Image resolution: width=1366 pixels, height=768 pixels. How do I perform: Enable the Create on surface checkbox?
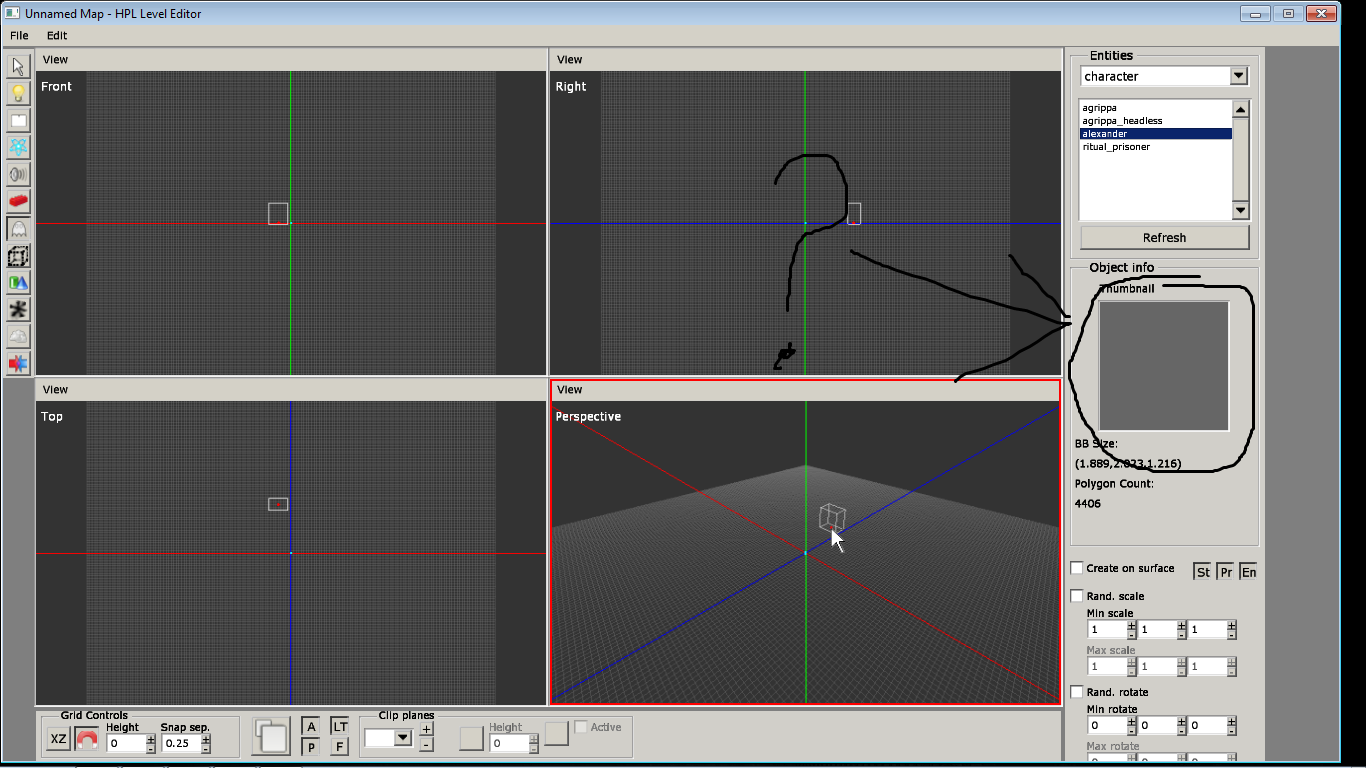1077,568
